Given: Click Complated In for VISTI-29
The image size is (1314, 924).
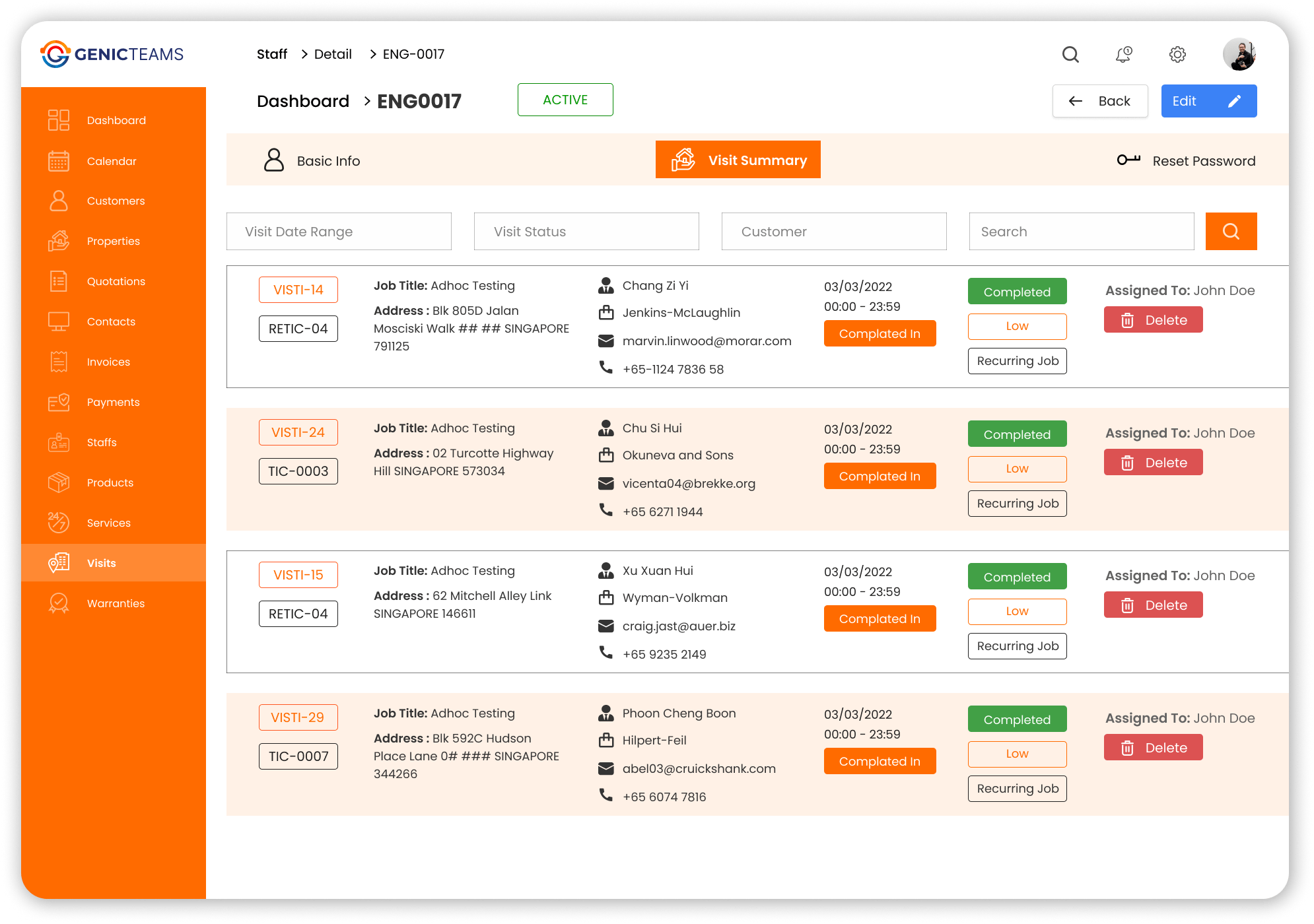Looking at the screenshot, I should (x=880, y=762).
